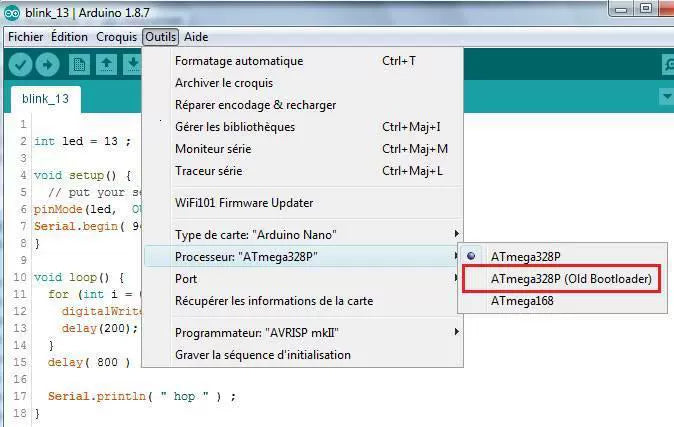Open the Édition menu
The height and width of the screenshot is (427, 674).
69,37
